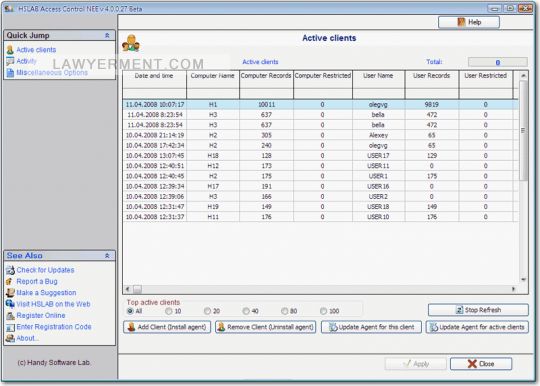Image resolution: width=540 pixels, height=386 pixels.
Task: Click the Active clients icon in Quick Jump
Action: point(10,50)
